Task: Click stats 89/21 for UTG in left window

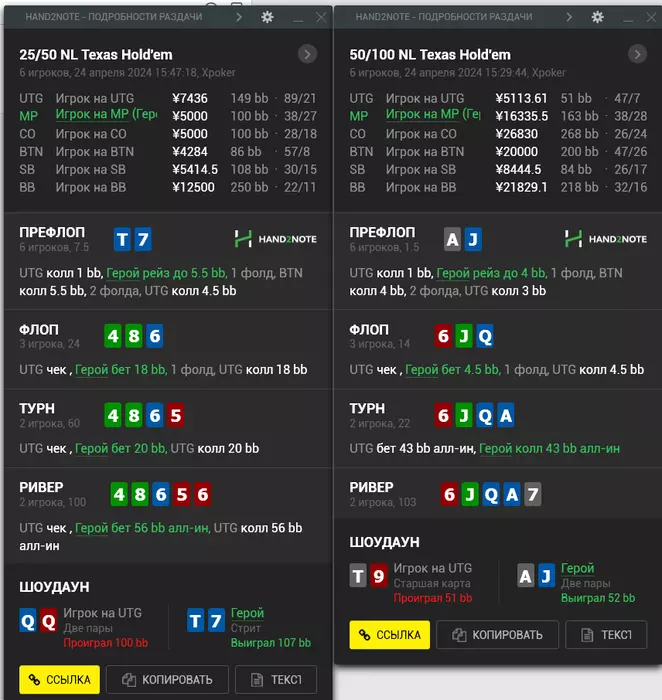Action: tap(300, 98)
